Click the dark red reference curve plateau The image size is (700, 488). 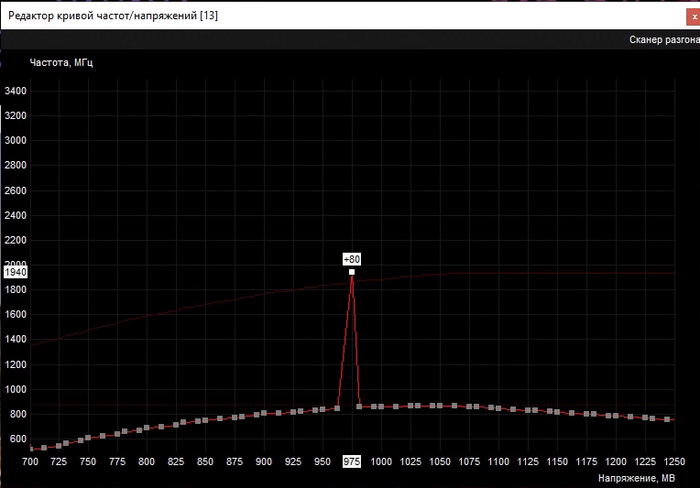point(560,273)
